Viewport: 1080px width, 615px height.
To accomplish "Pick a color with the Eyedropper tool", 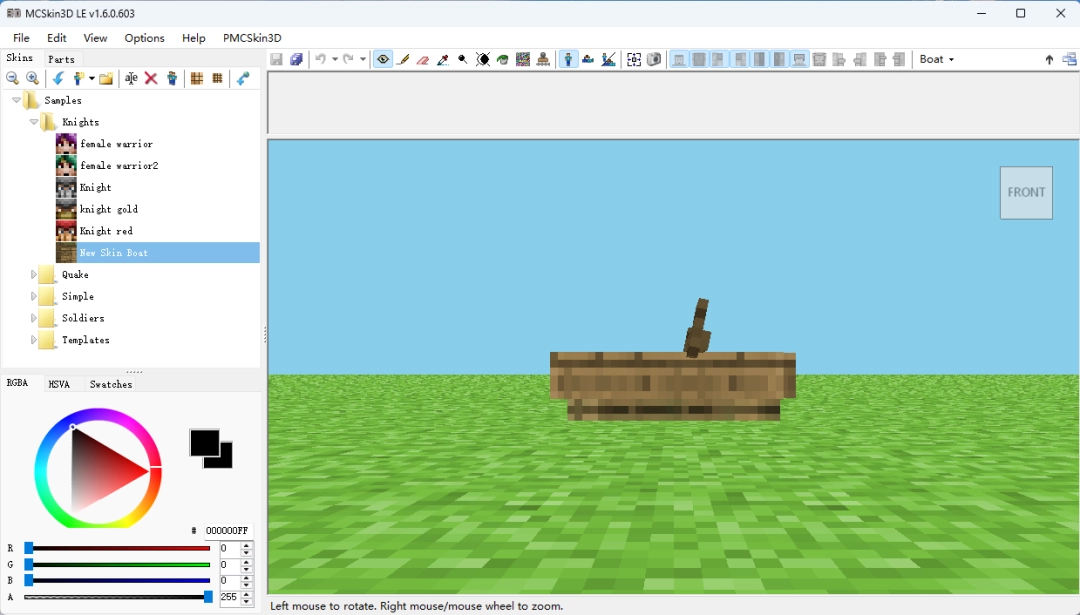I will [442, 59].
